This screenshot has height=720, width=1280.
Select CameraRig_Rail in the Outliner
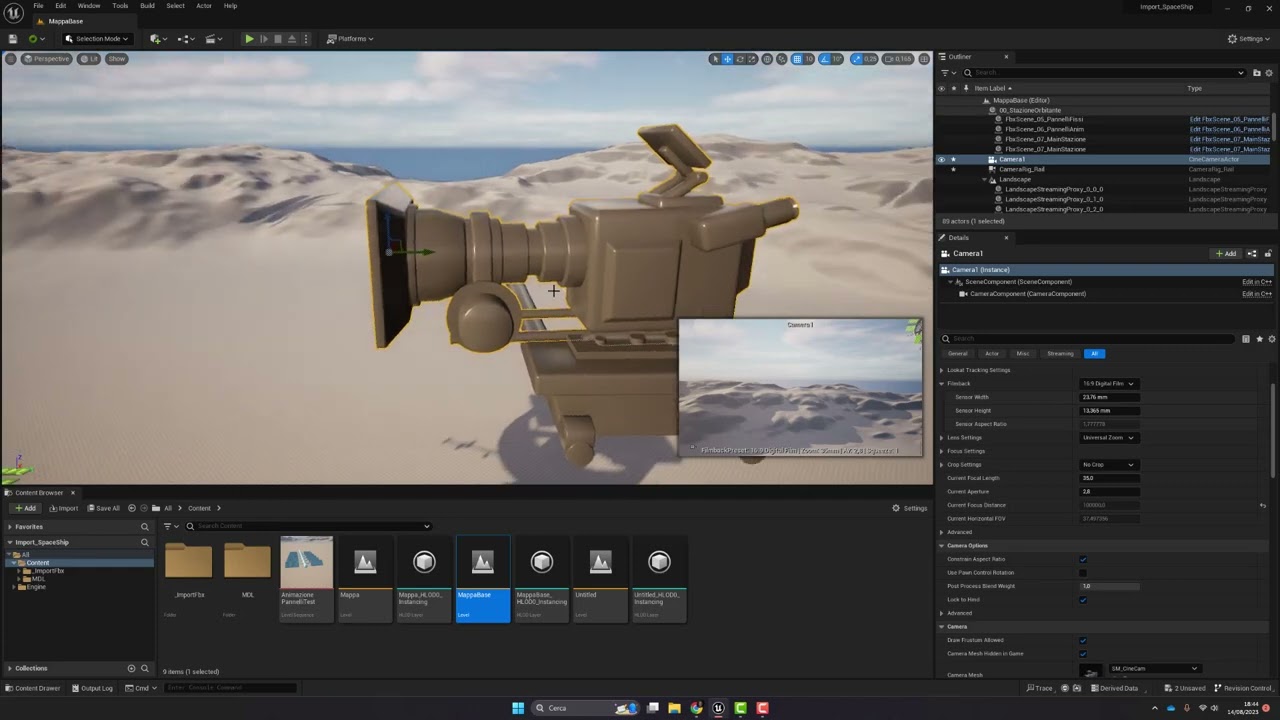coord(1022,169)
